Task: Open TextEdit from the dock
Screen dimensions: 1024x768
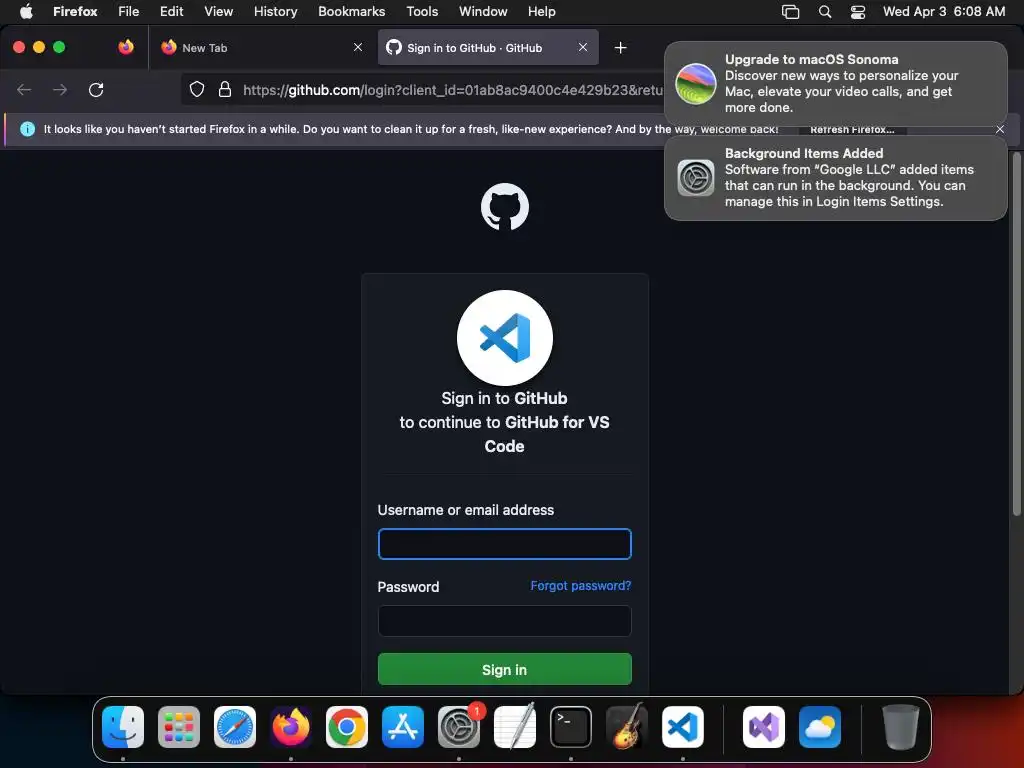Action: (515, 727)
